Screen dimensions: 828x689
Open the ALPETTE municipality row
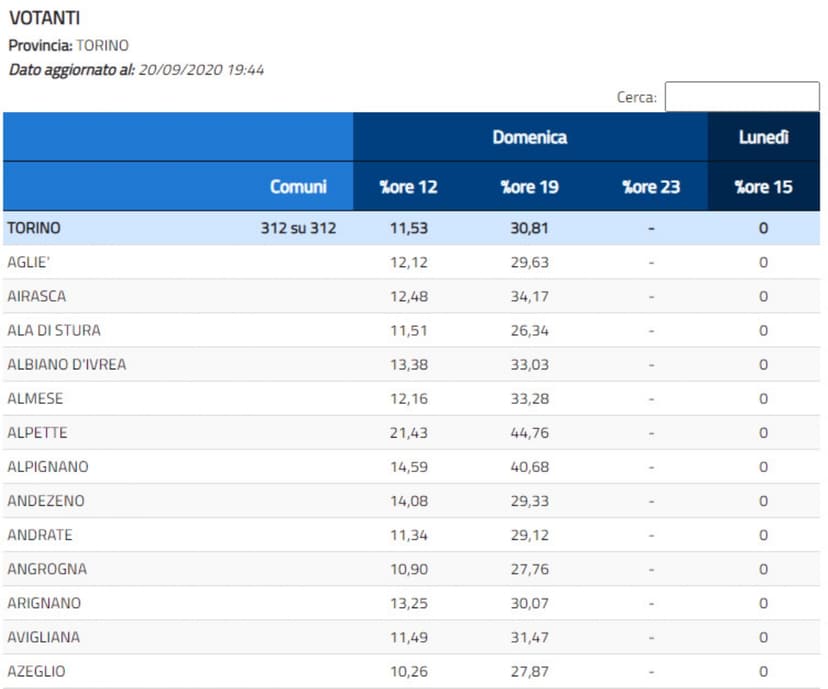pos(37,433)
